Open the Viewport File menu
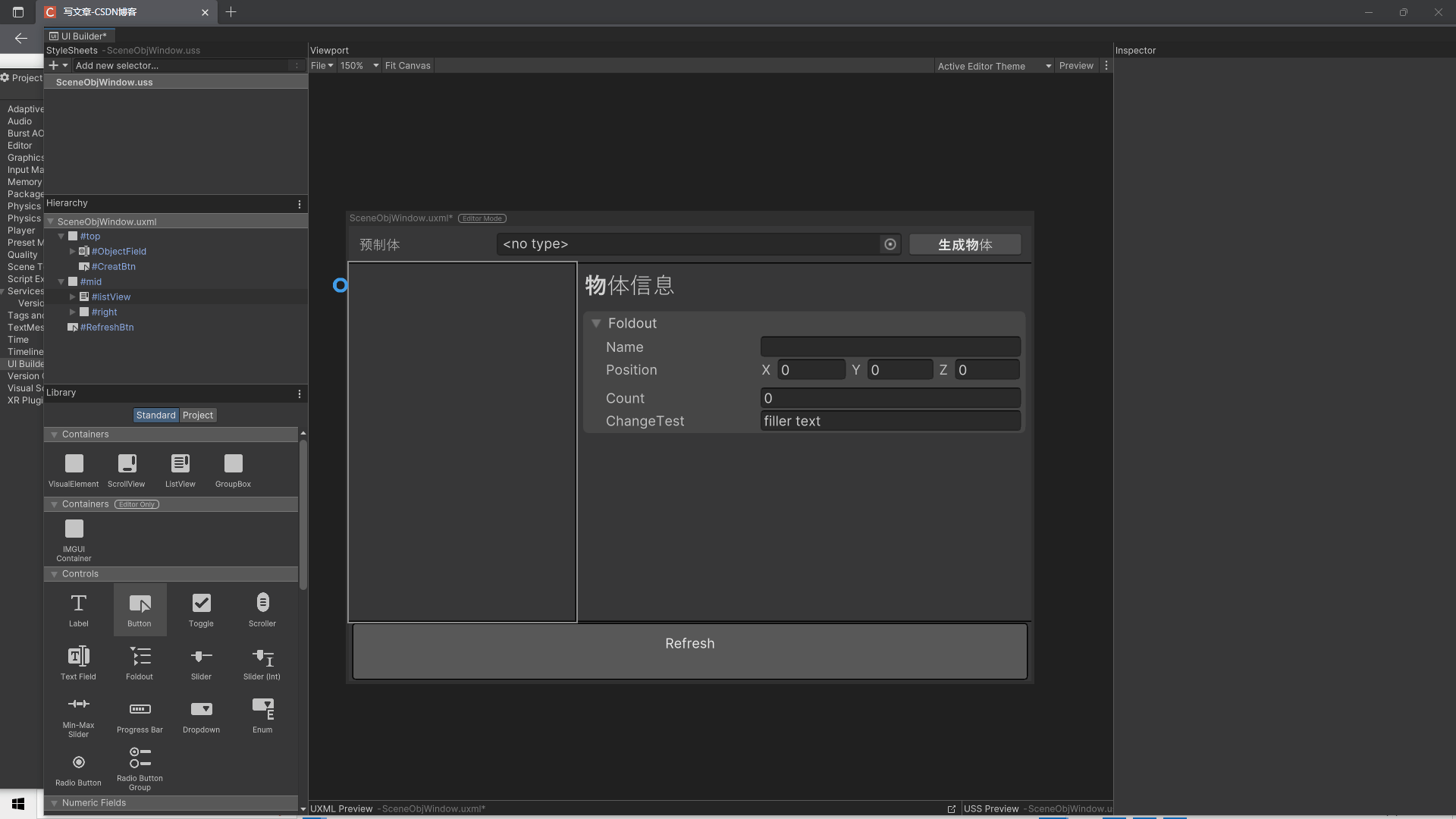 coord(322,66)
